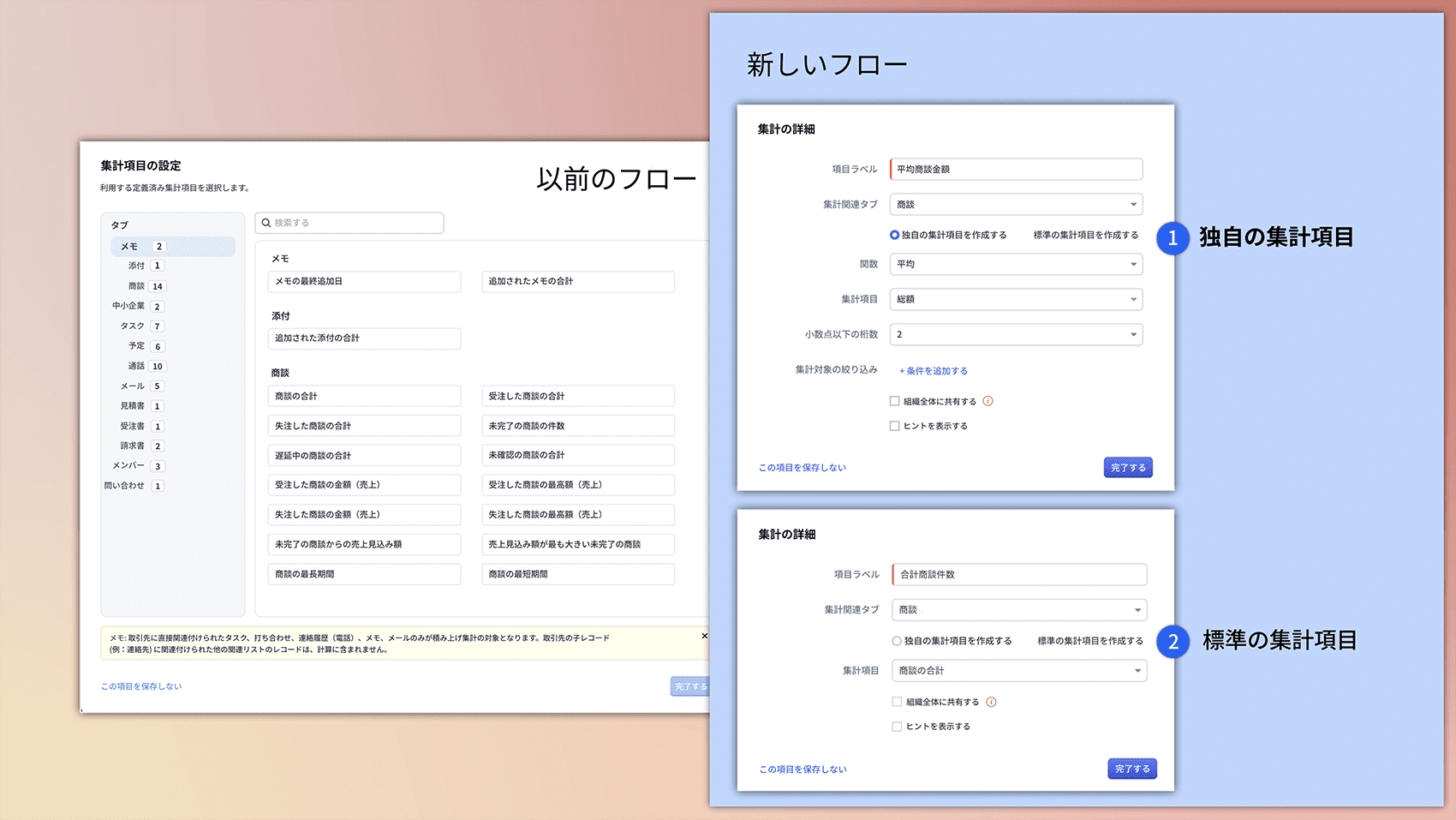Click info icon beside 組織全体に共有する in 合計商談件数 form
This screenshot has width=1456, height=820.
coord(991,702)
